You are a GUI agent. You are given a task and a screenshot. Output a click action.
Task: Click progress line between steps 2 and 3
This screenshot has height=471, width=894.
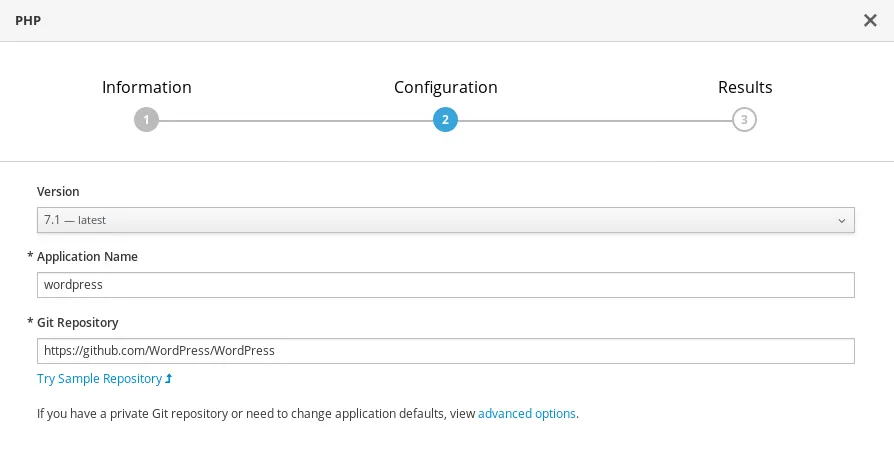click(595, 120)
